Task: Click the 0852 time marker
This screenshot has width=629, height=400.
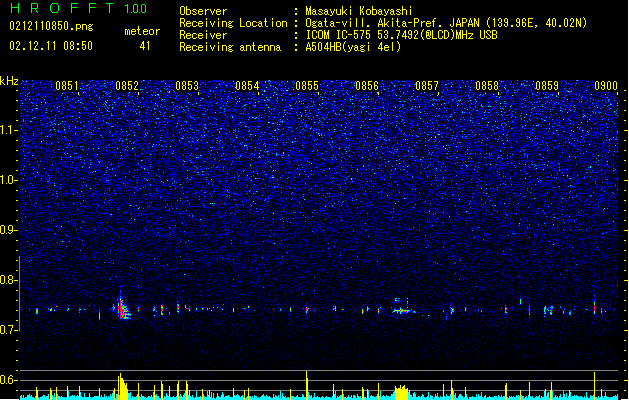Action: tap(127, 86)
